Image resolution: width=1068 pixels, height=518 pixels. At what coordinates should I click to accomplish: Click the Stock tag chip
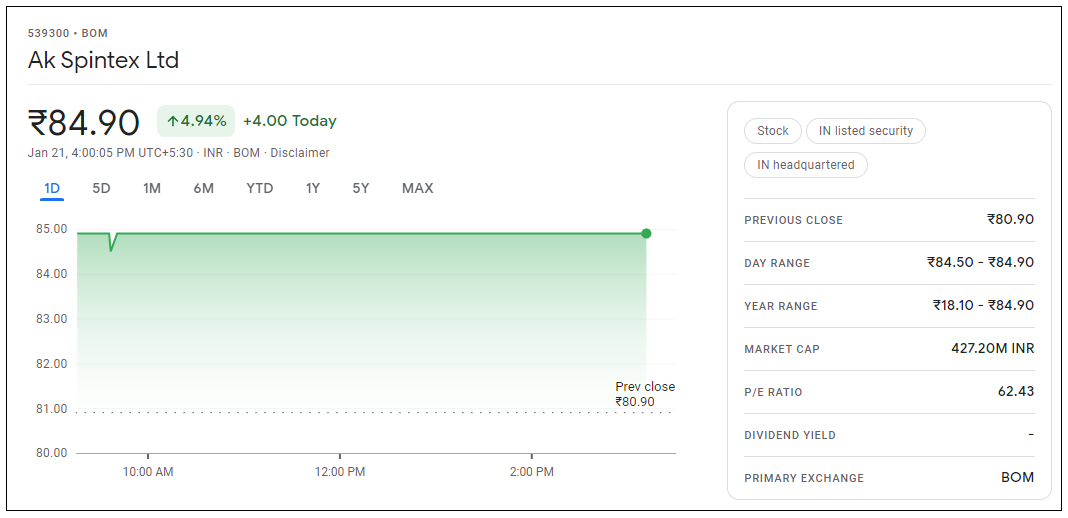[x=773, y=131]
